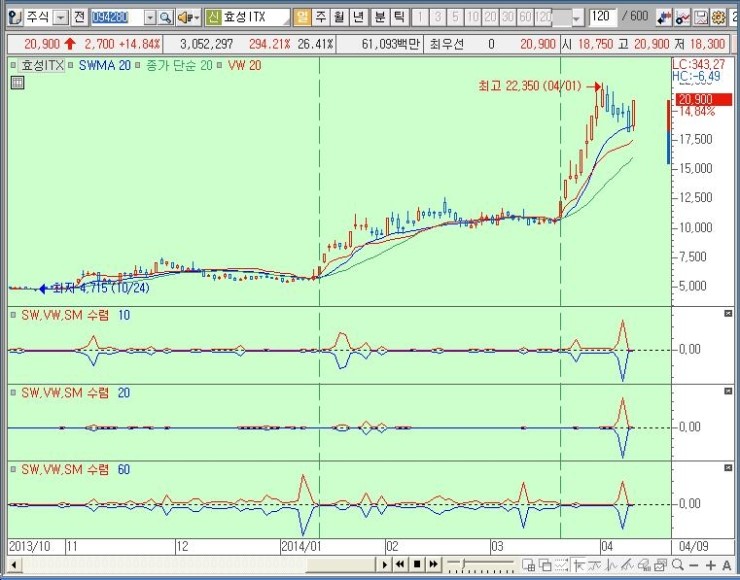Select the 주 (weekly) period tab
740x580 pixels.
pos(320,18)
